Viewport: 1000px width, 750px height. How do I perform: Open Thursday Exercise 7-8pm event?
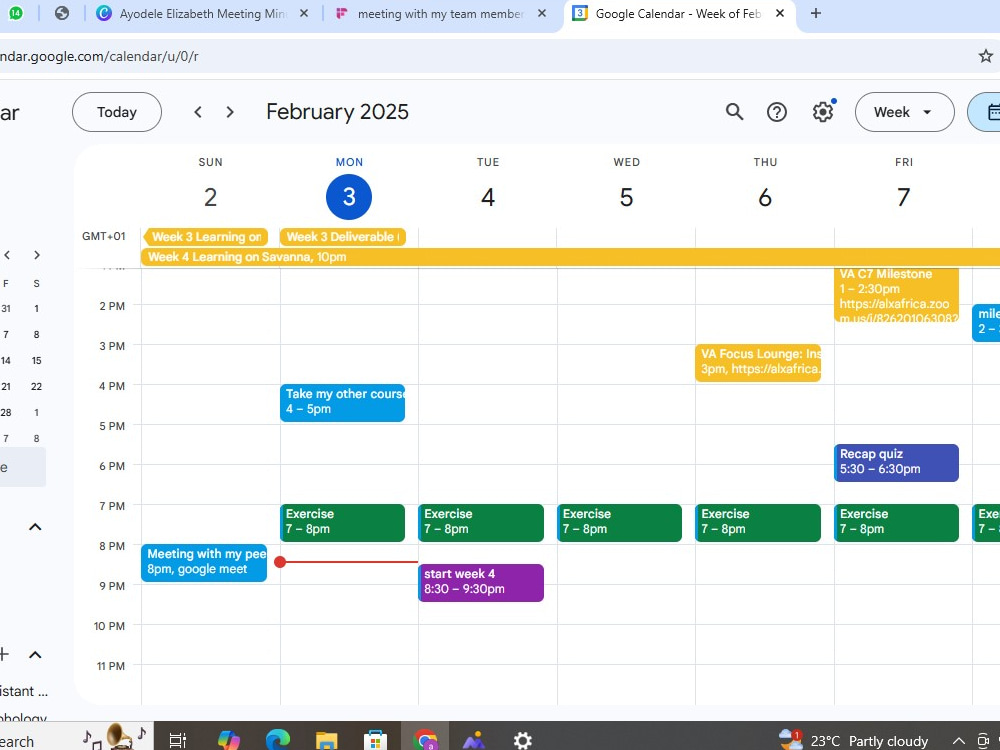pos(758,522)
